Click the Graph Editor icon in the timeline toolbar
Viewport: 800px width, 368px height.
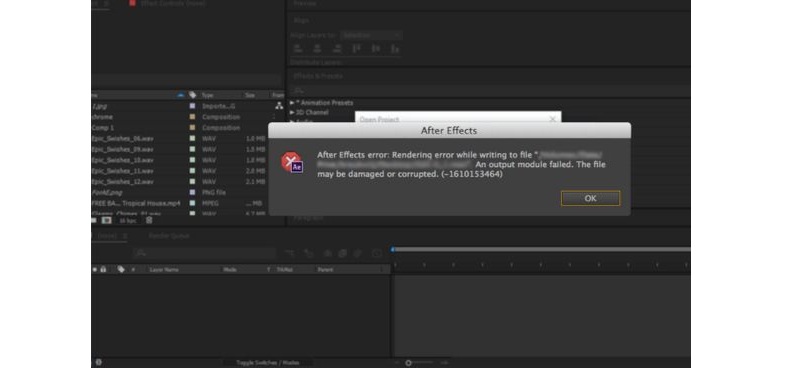pyautogui.click(x=377, y=253)
